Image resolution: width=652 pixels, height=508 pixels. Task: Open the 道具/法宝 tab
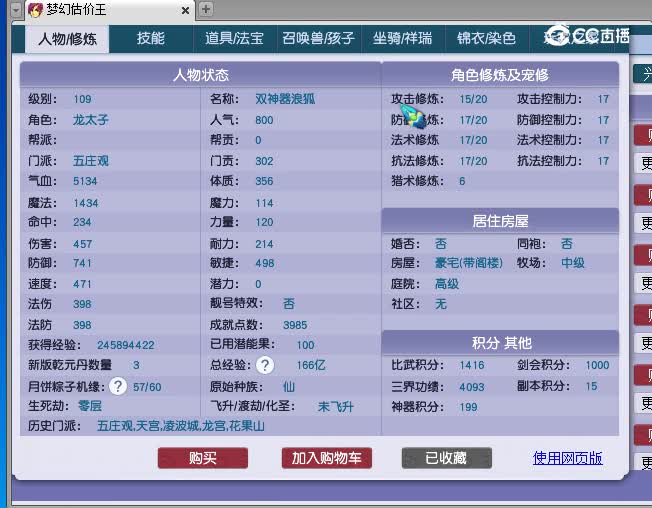tap(235, 38)
